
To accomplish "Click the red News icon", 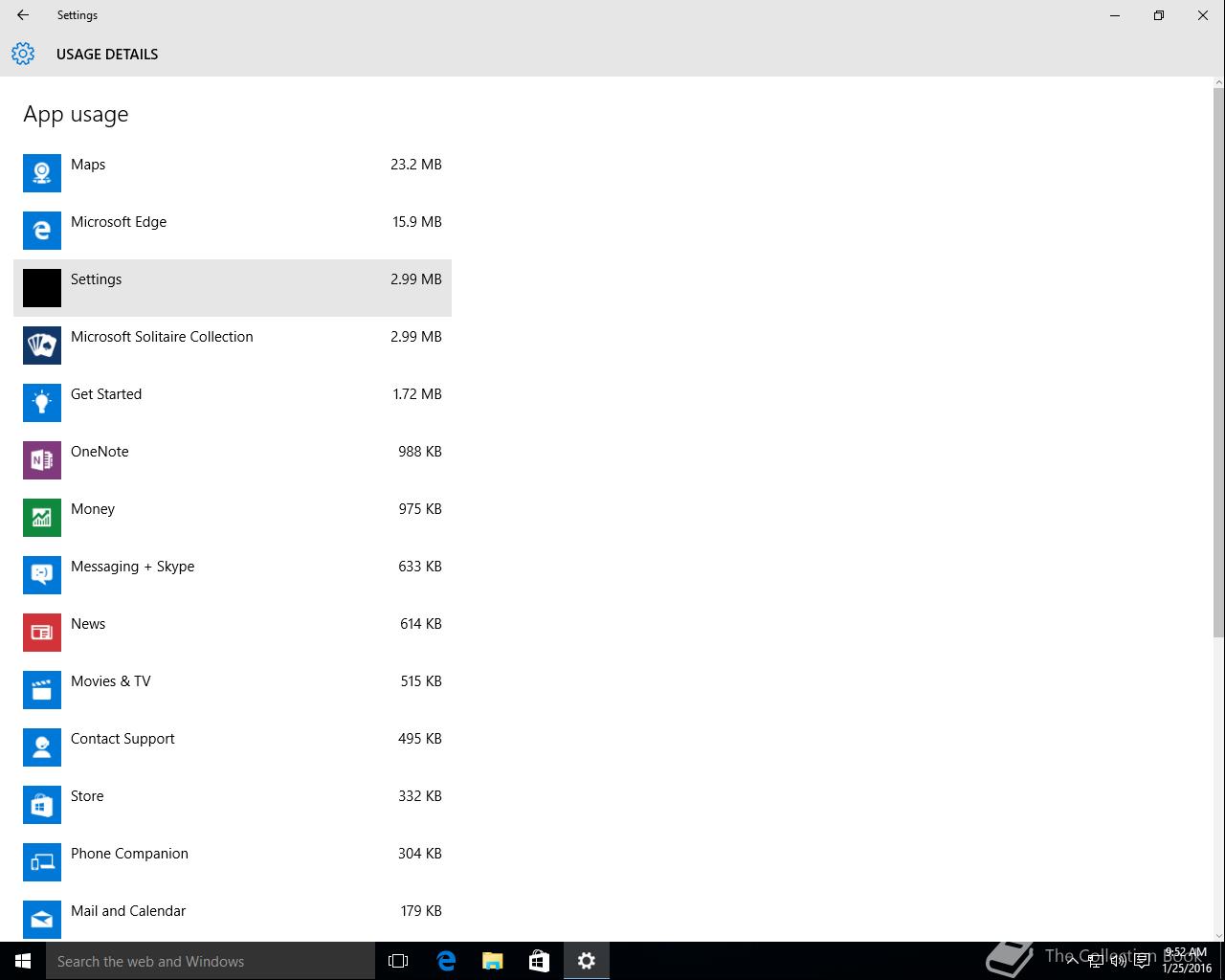I will (42, 633).
